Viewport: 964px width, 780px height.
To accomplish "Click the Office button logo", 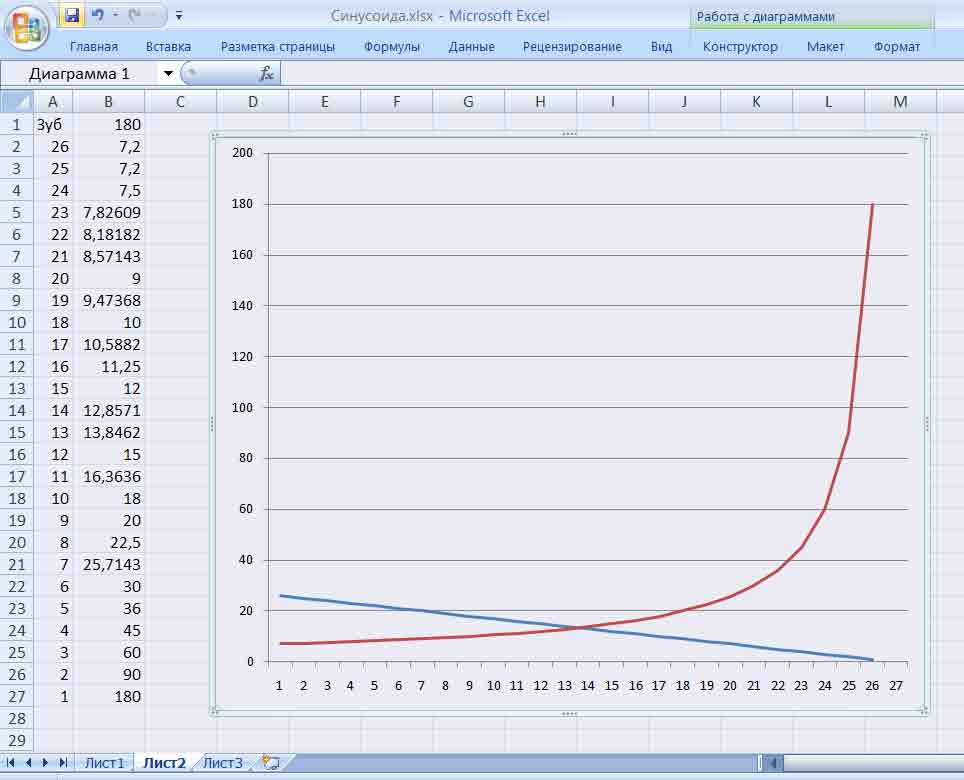I will click(x=29, y=27).
